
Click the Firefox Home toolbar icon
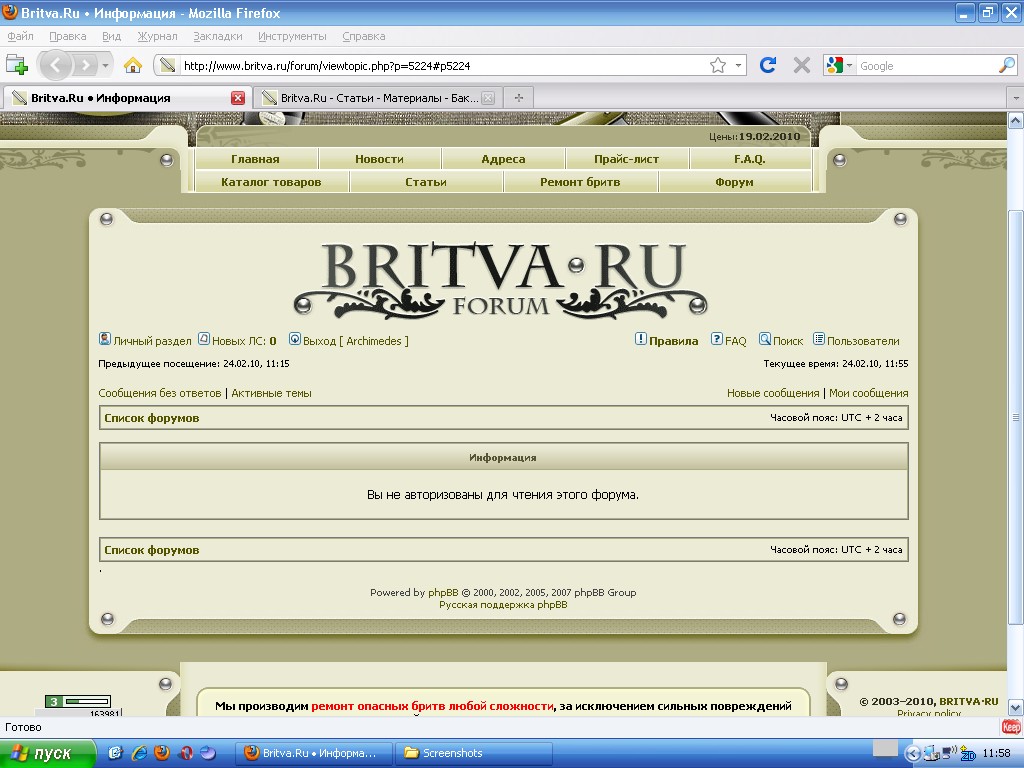click(x=132, y=66)
